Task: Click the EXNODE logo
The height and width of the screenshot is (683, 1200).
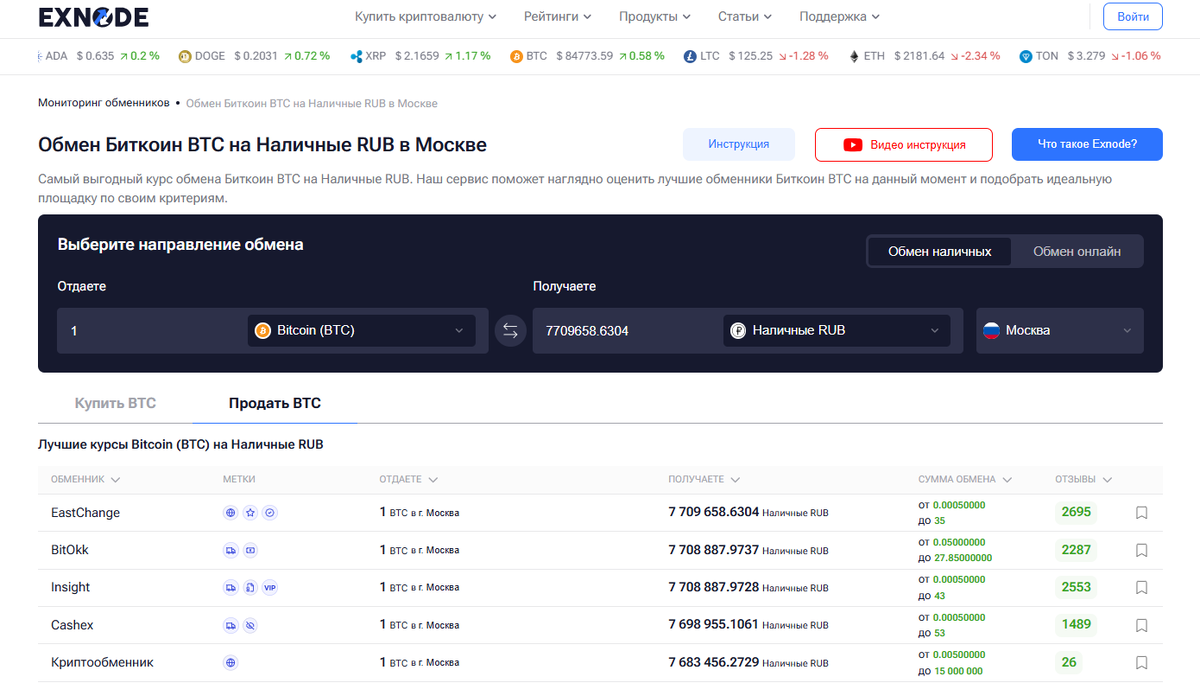Action: pos(93,17)
